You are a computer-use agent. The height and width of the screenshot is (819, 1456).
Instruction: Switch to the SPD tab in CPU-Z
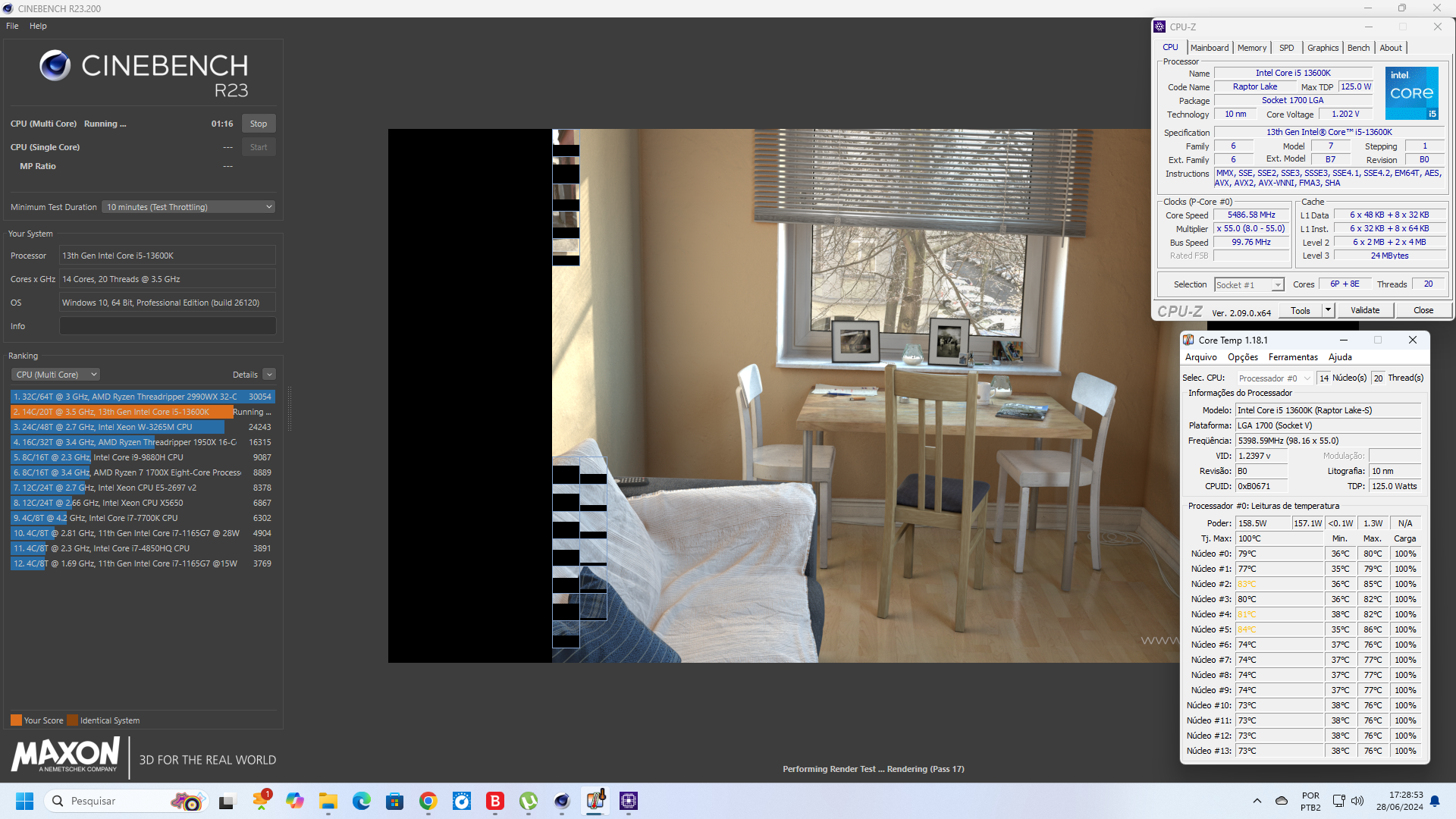click(1287, 48)
